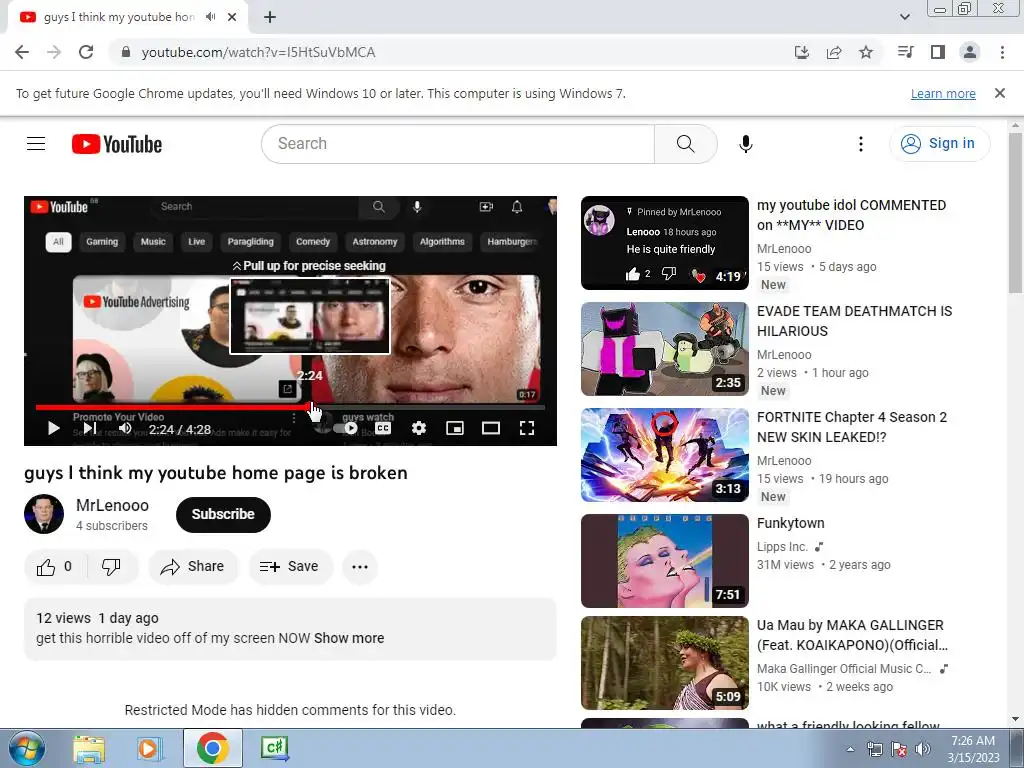Open the taskbar clock showing 7:26 AM
This screenshot has height=768, width=1024.
click(x=973, y=749)
